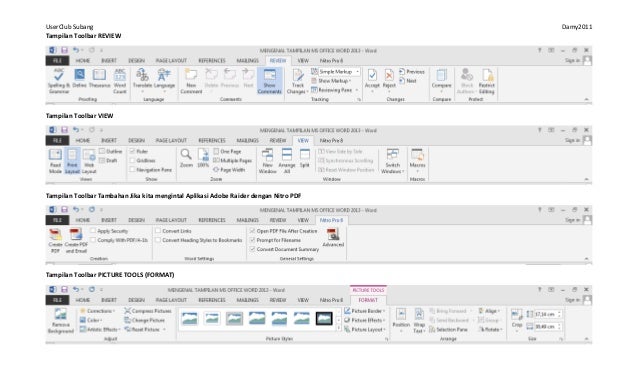Screen dimensions: 638x388
Task: Click New Window in the VIEW ribbon
Action: pos(268,161)
